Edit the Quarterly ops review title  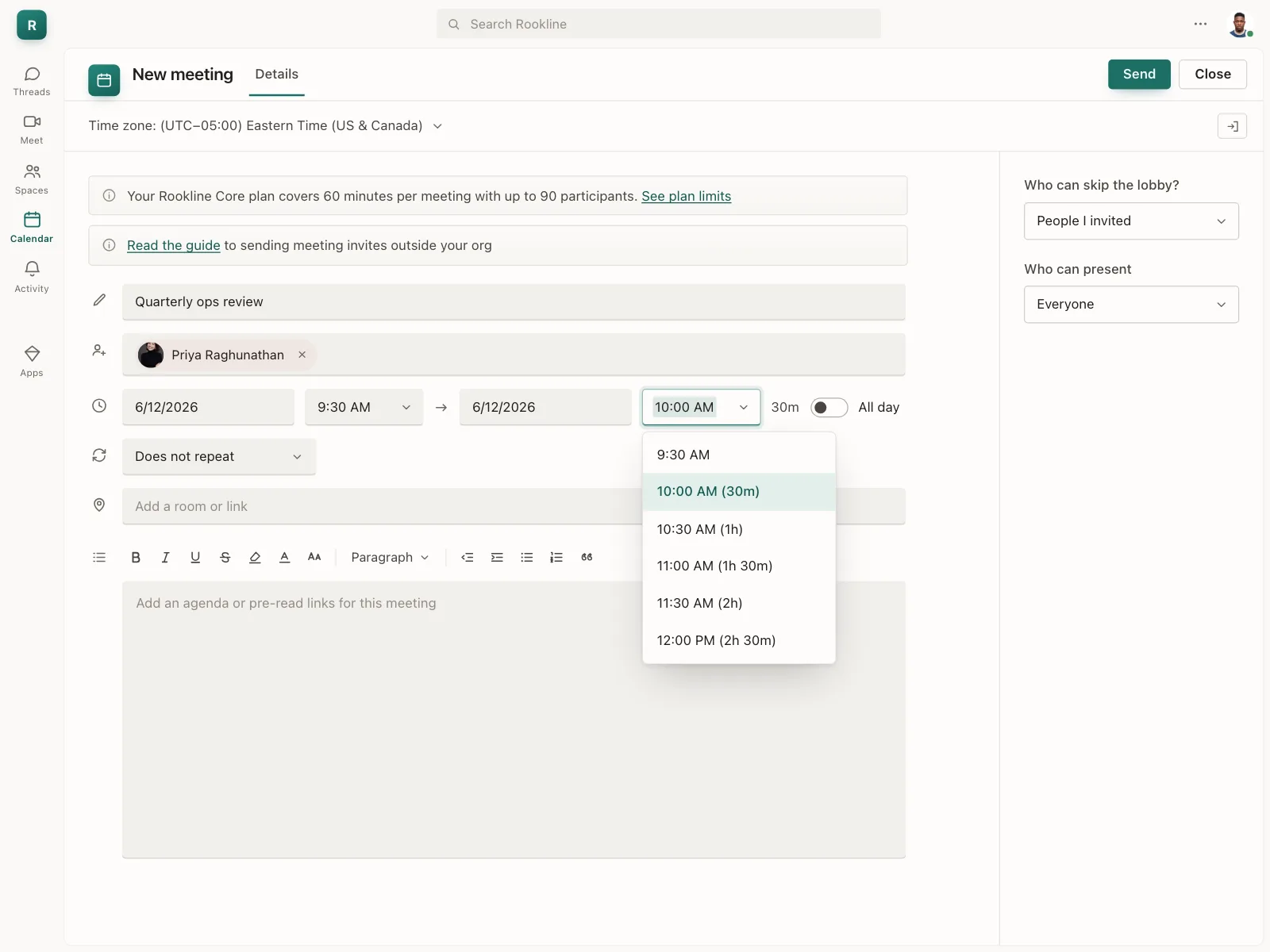point(514,302)
